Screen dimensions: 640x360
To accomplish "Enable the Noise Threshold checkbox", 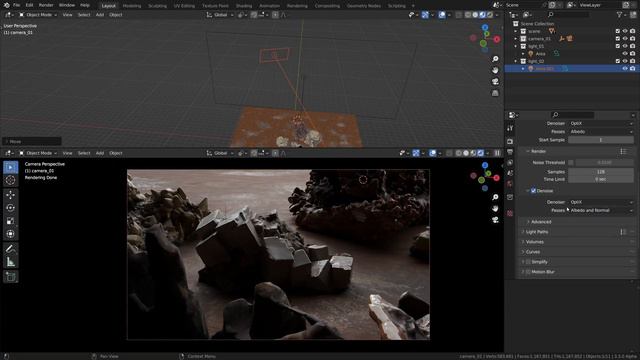I will [571, 162].
